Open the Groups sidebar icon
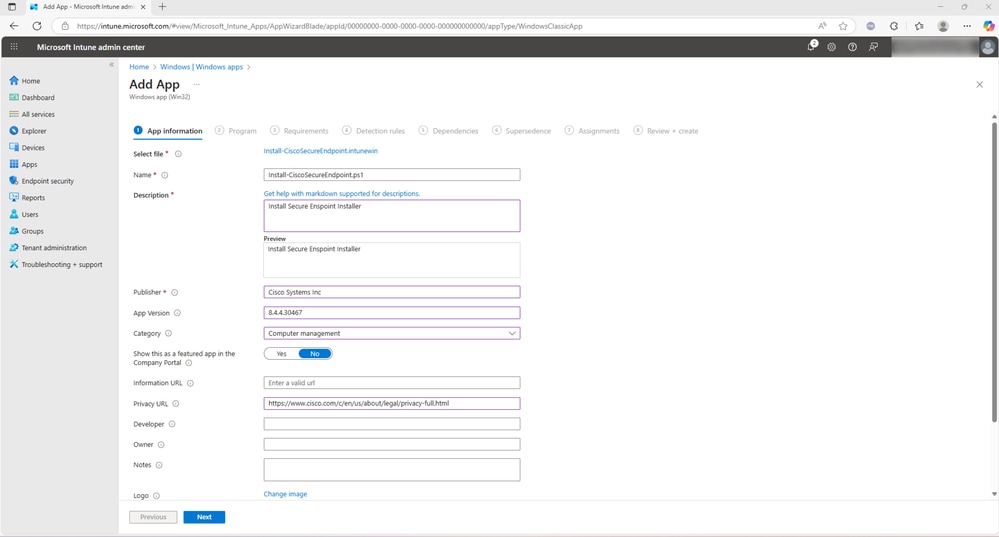Viewport: 999px width, 537px height. tap(13, 231)
